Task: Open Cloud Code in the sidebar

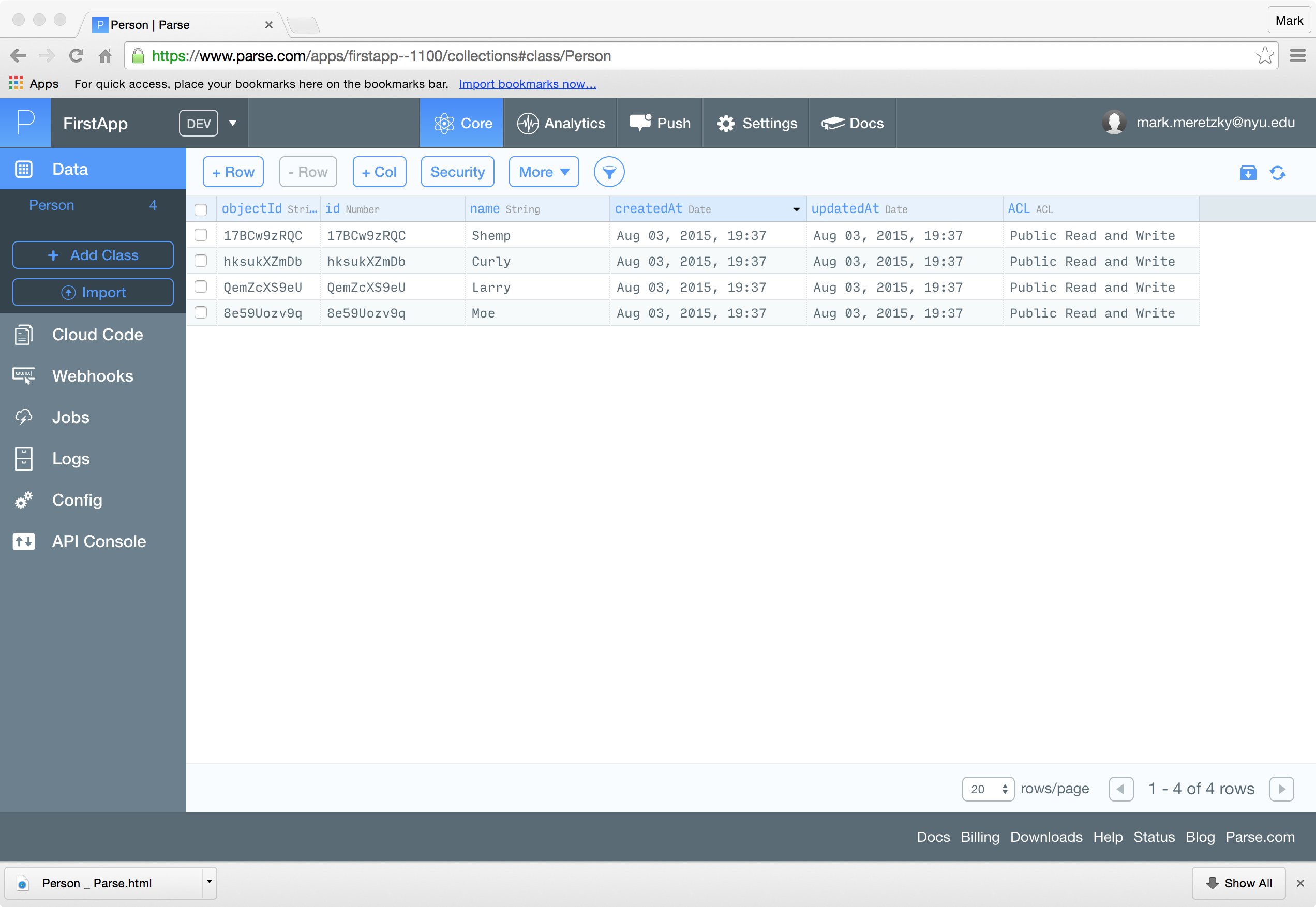Action: (x=93, y=335)
